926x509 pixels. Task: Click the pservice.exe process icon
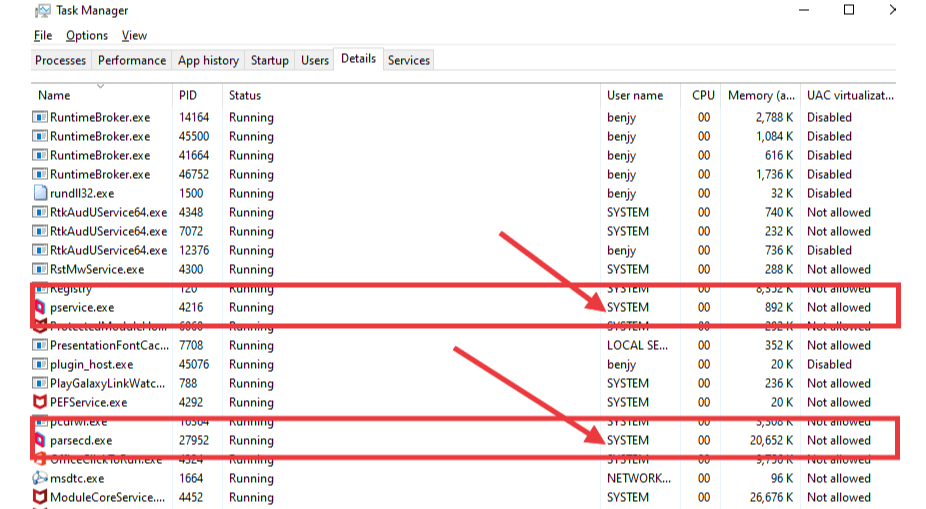coord(41,307)
